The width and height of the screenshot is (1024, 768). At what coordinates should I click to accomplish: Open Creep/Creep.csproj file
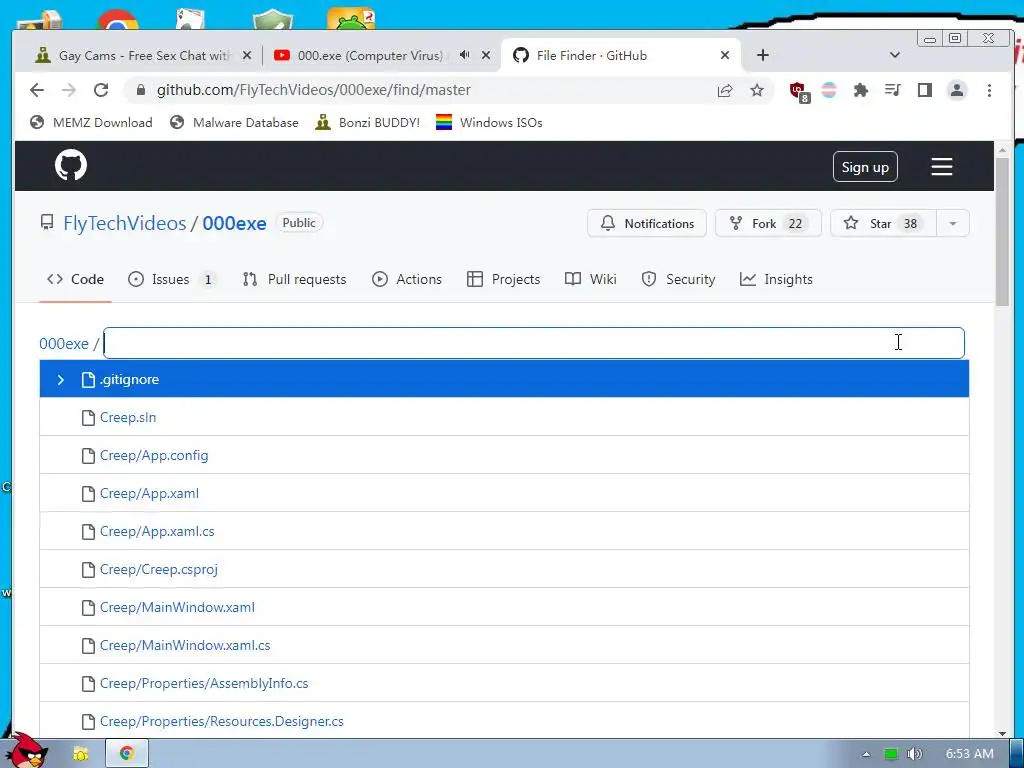[159, 569]
